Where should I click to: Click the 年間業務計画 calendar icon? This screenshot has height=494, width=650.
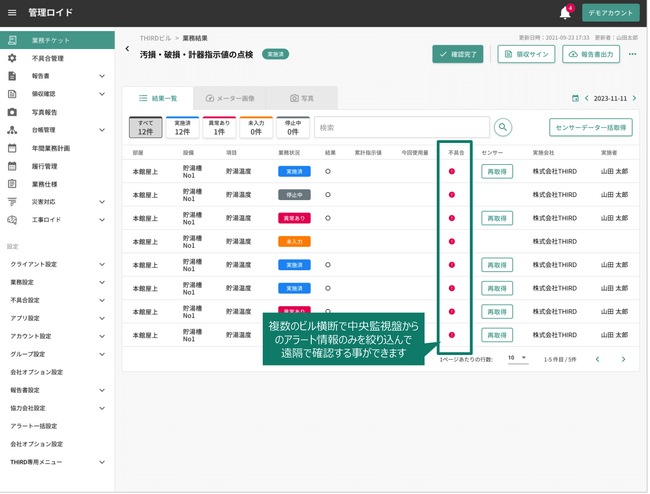pos(12,148)
